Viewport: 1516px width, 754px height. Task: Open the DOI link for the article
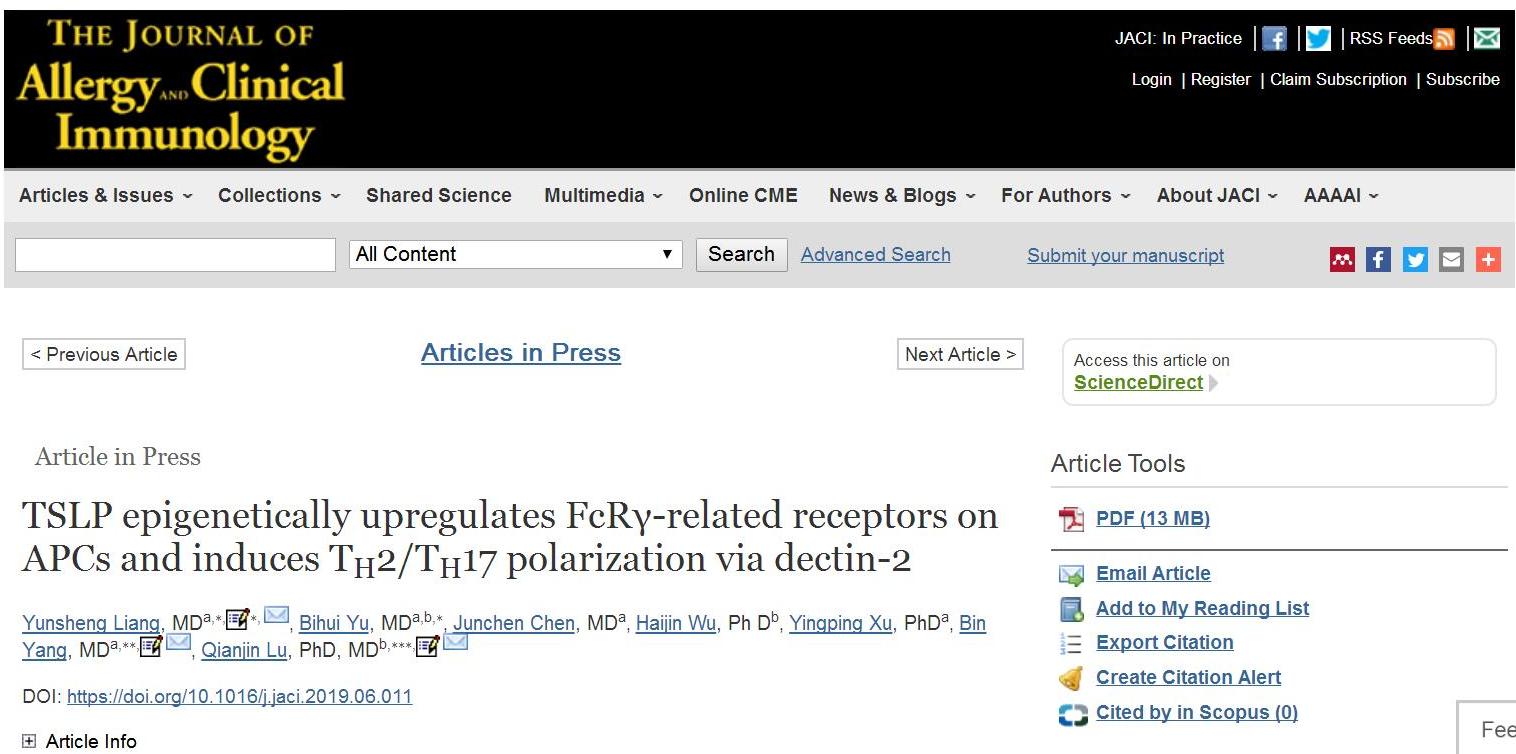coord(239,697)
